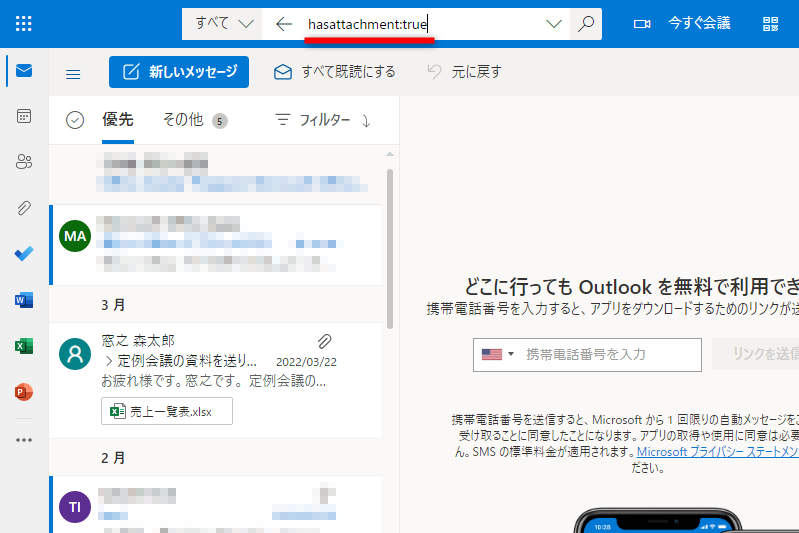This screenshot has height=533, width=799.
Task: Switch to the 優先 tab
Action: coord(118,120)
